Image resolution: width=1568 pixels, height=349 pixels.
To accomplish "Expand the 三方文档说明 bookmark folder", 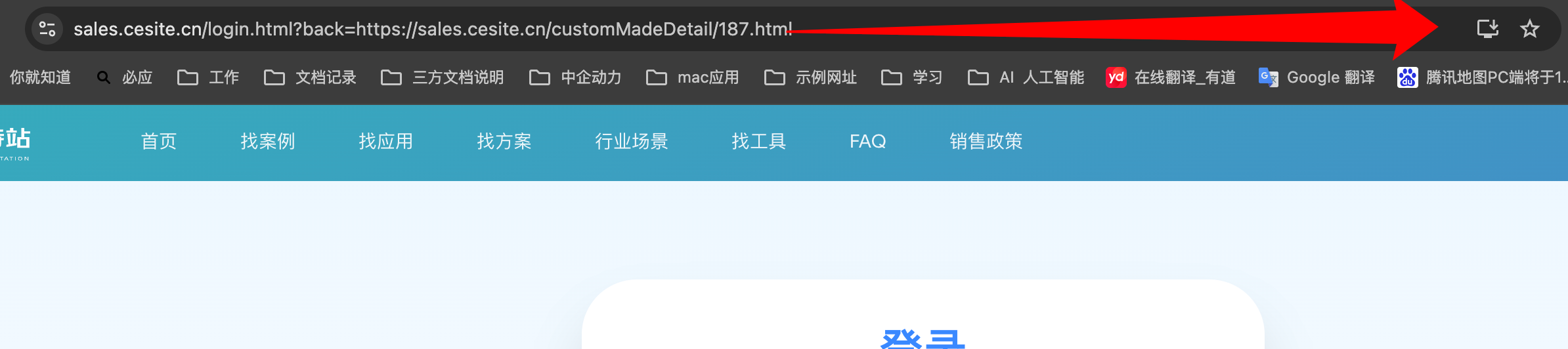I will (x=442, y=77).
